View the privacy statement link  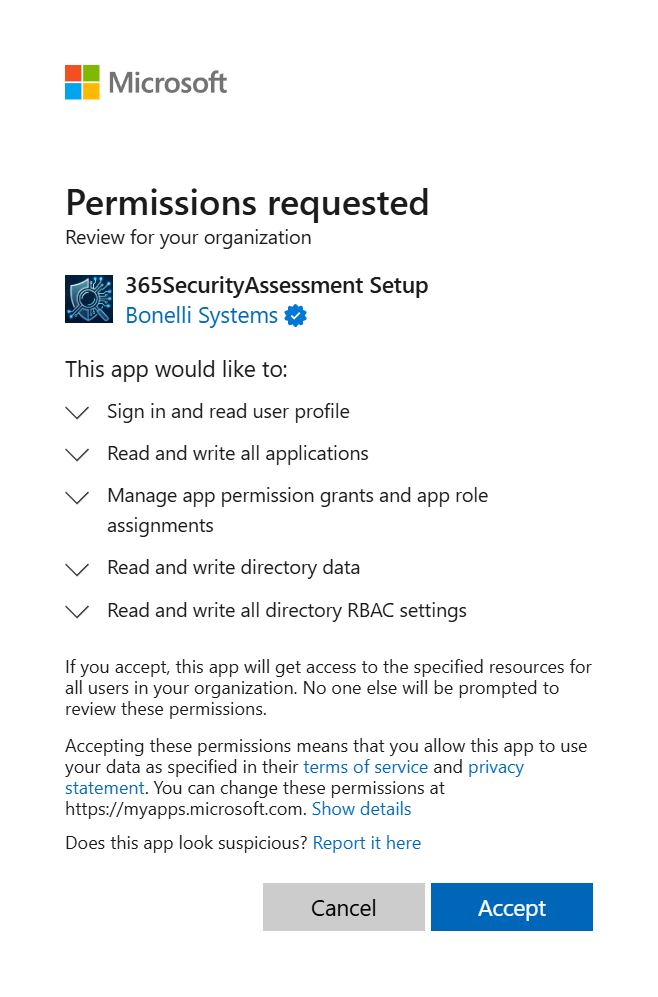[496, 767]
